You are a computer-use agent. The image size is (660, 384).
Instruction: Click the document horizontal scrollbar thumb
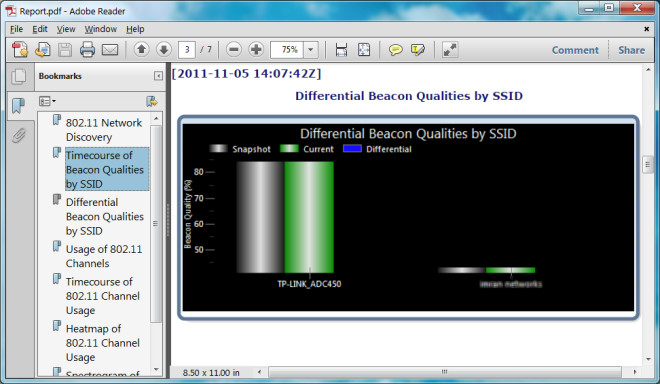[x=445, y=372]
